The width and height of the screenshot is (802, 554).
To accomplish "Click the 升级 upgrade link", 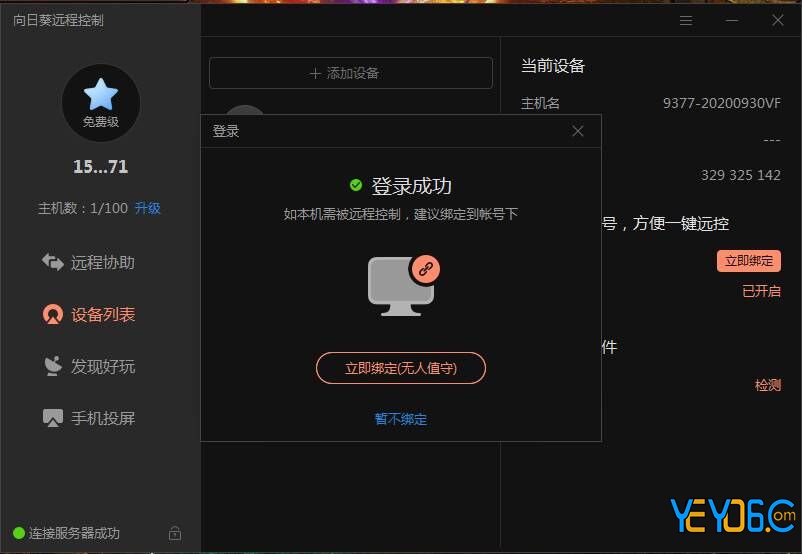I will point(147,208).
